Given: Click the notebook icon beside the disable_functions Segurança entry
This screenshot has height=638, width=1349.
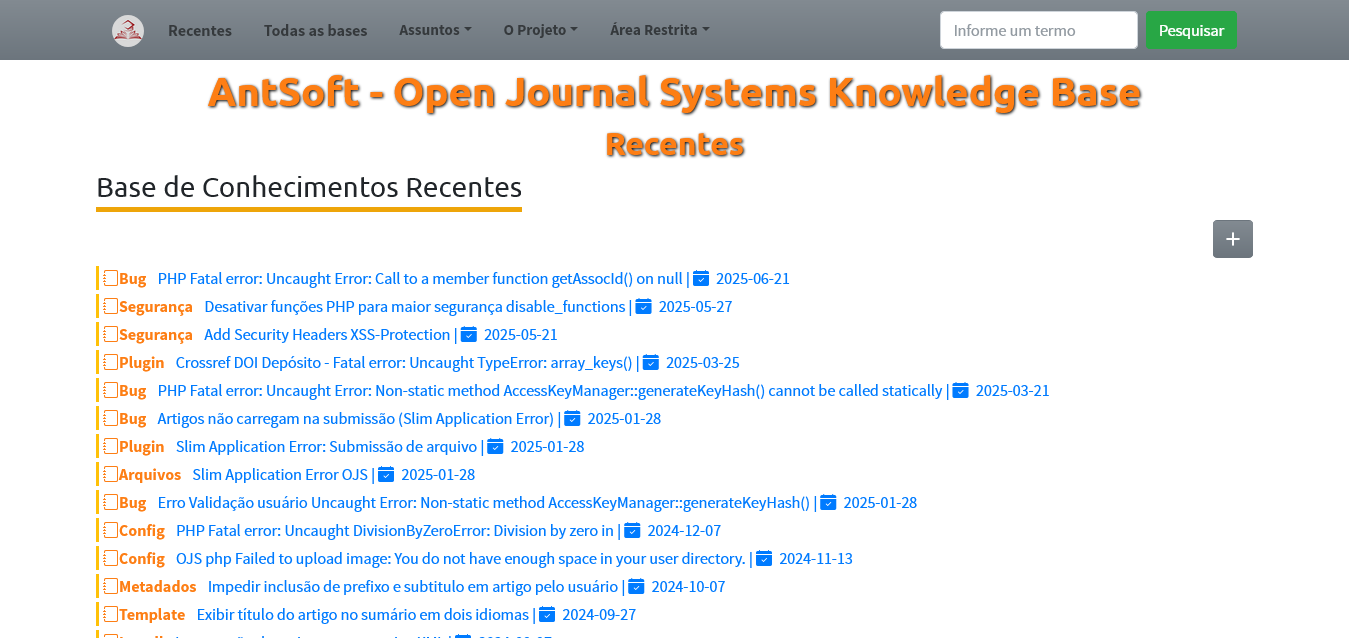Looking at the screenshot, I should [x=111, y=306].
